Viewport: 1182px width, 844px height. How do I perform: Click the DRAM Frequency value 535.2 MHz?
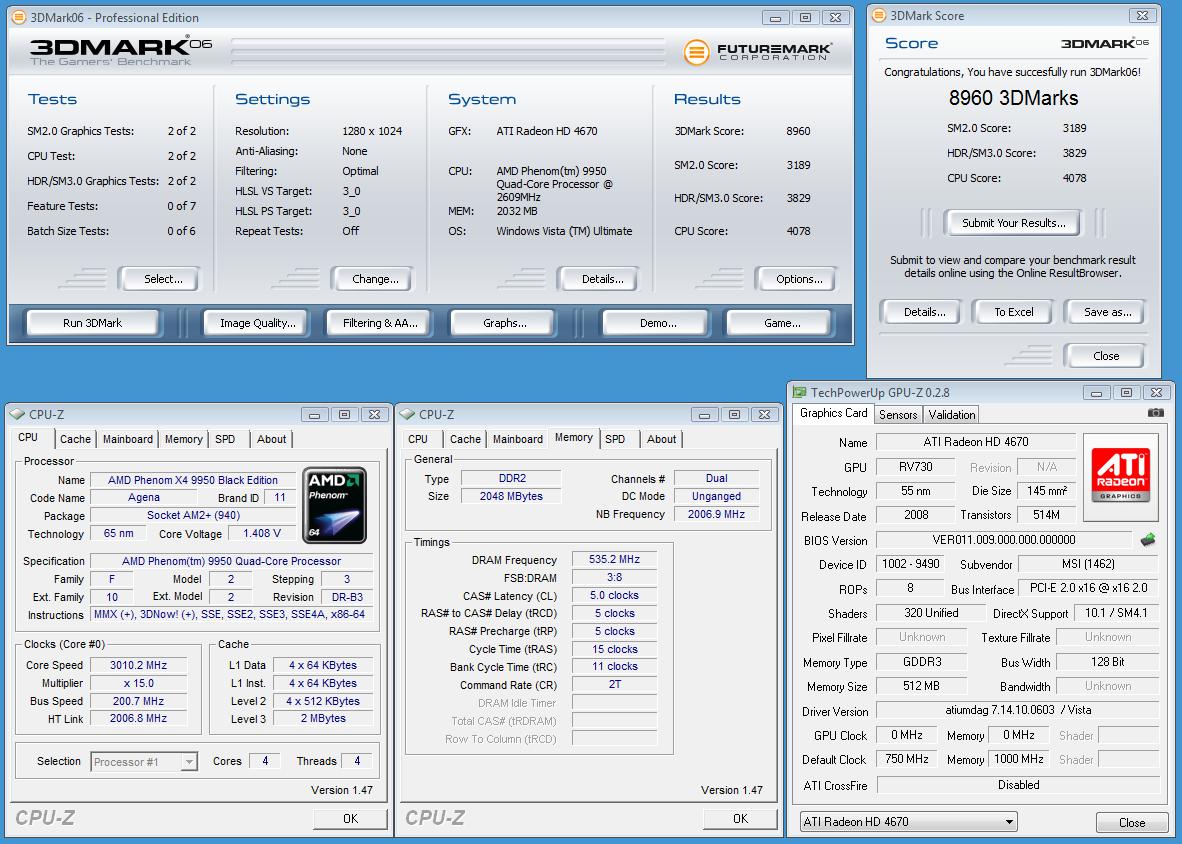(614, 559)
